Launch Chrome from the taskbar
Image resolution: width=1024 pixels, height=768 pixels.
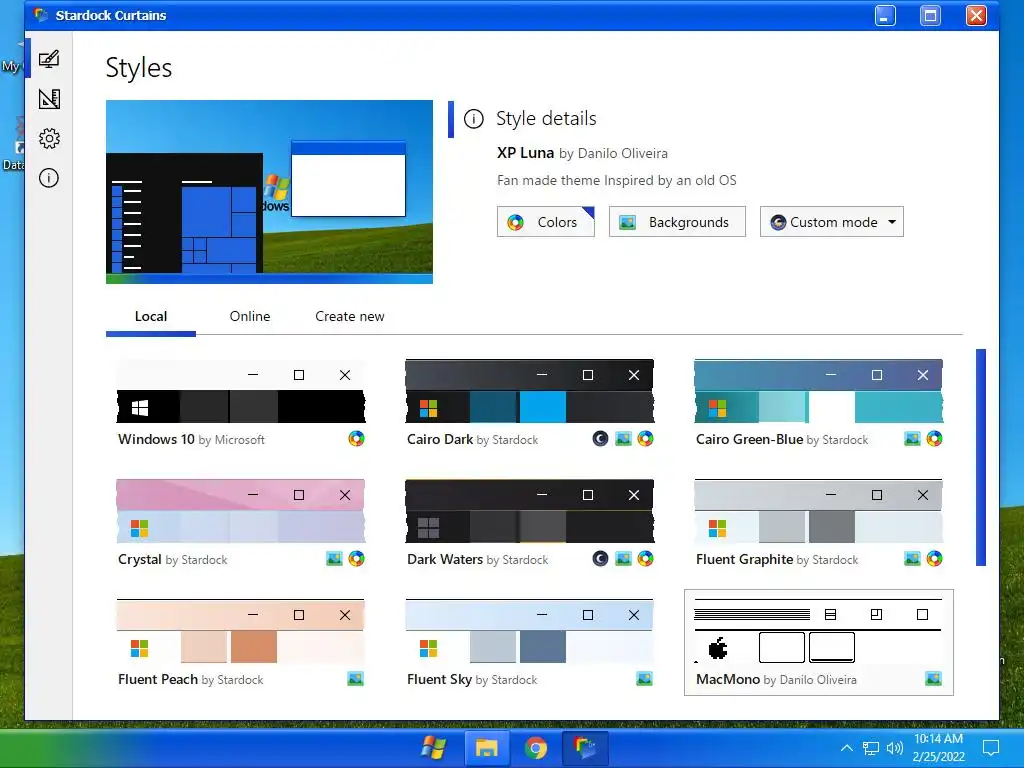point(536,748)
